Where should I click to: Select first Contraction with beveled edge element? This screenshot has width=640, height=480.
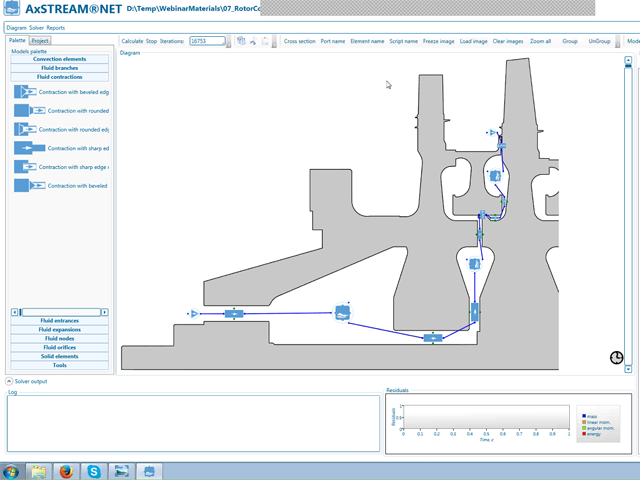coord(61,92)
